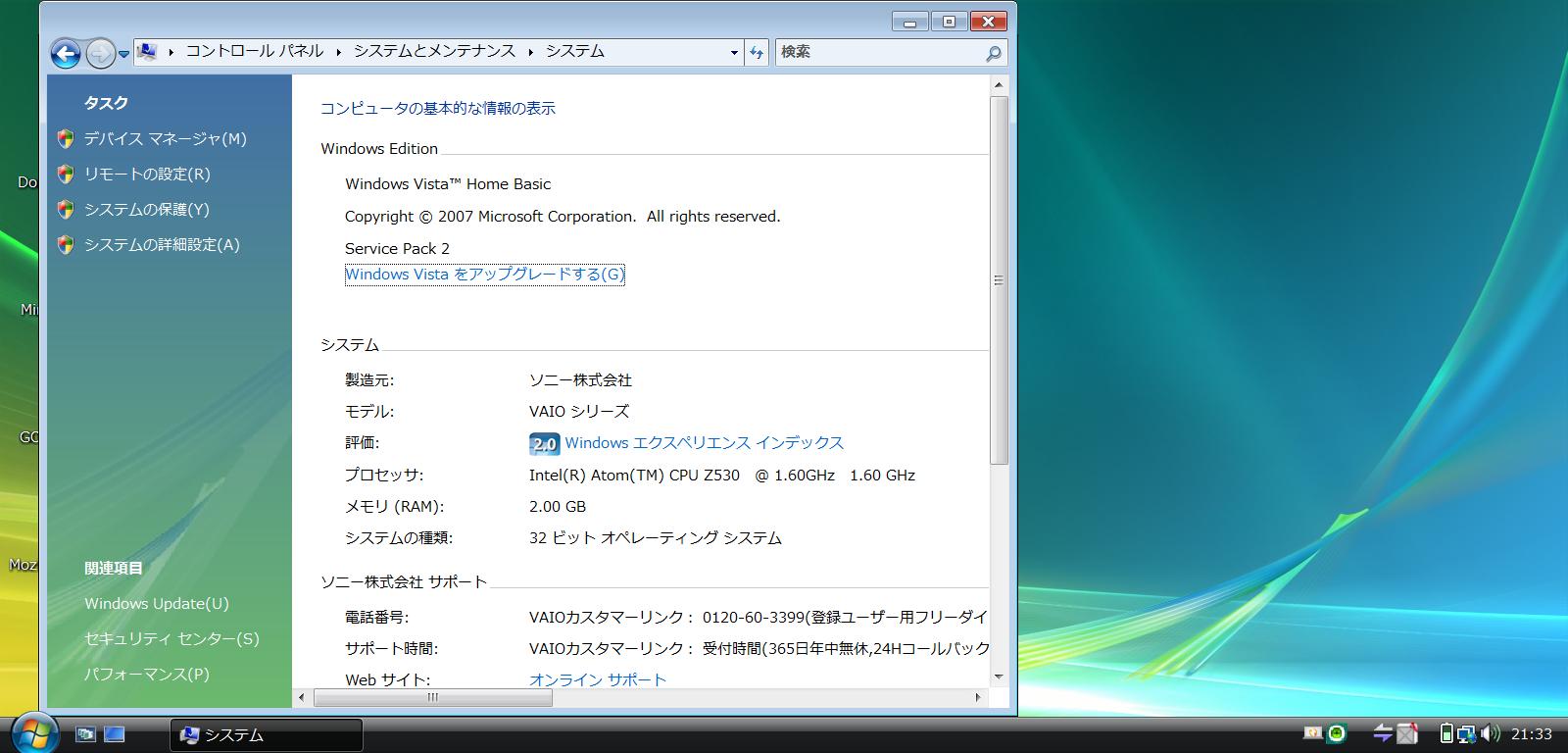Click Windows Vista をアップグレードする(G) link
The width and height of the screenshot is (1568, 753).
(484, 275)
